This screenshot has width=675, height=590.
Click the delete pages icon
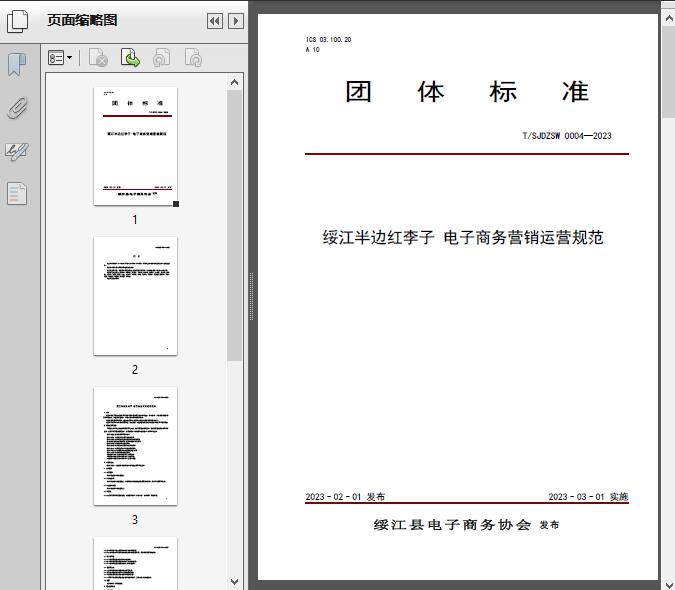(x=98, y=58)
